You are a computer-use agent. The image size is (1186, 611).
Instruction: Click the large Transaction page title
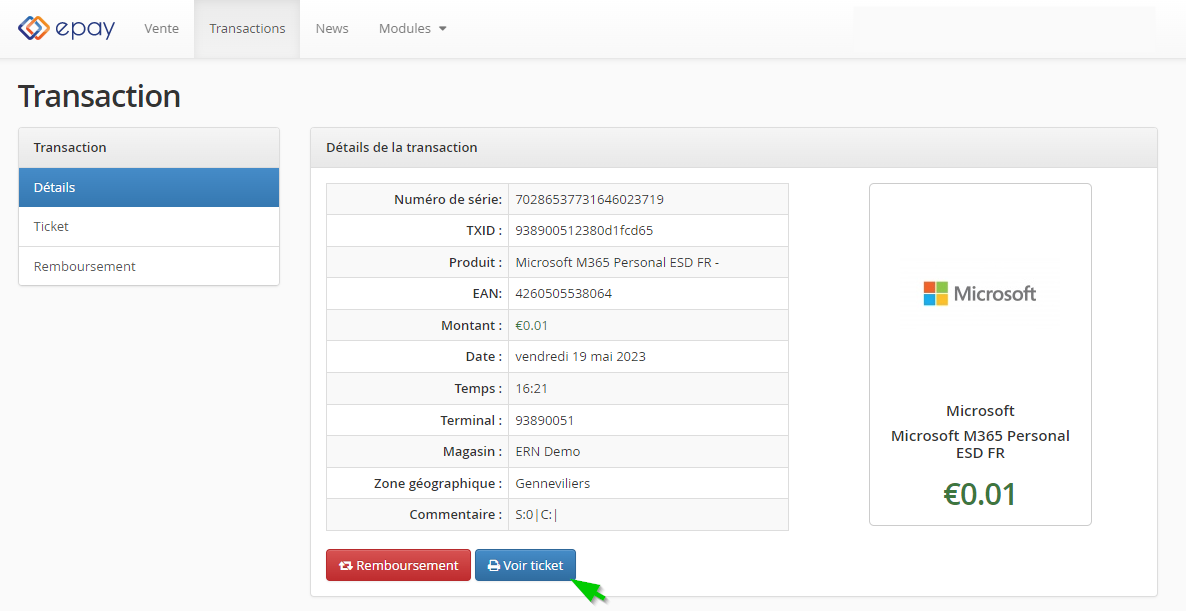coord(99,97)
